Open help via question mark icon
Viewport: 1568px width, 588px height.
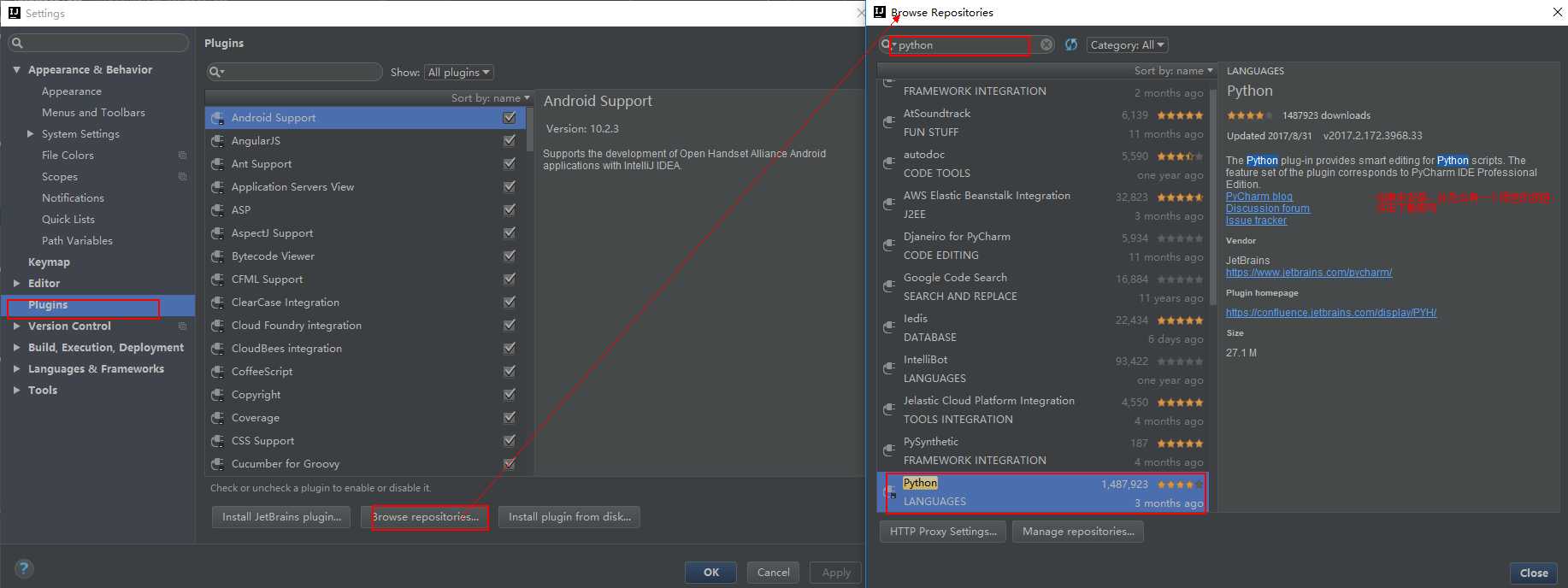[24, 568]
